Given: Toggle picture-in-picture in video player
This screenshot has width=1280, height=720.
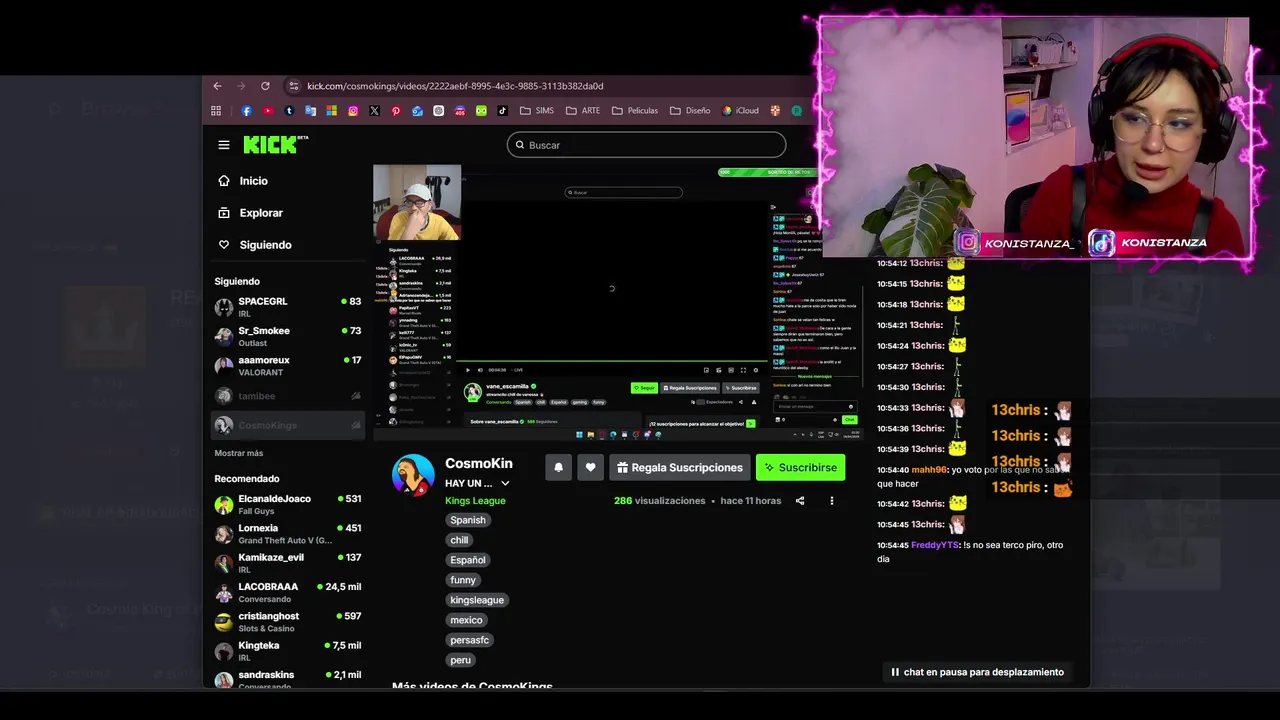Looking at the screenshot, I should tap(706, 370).
